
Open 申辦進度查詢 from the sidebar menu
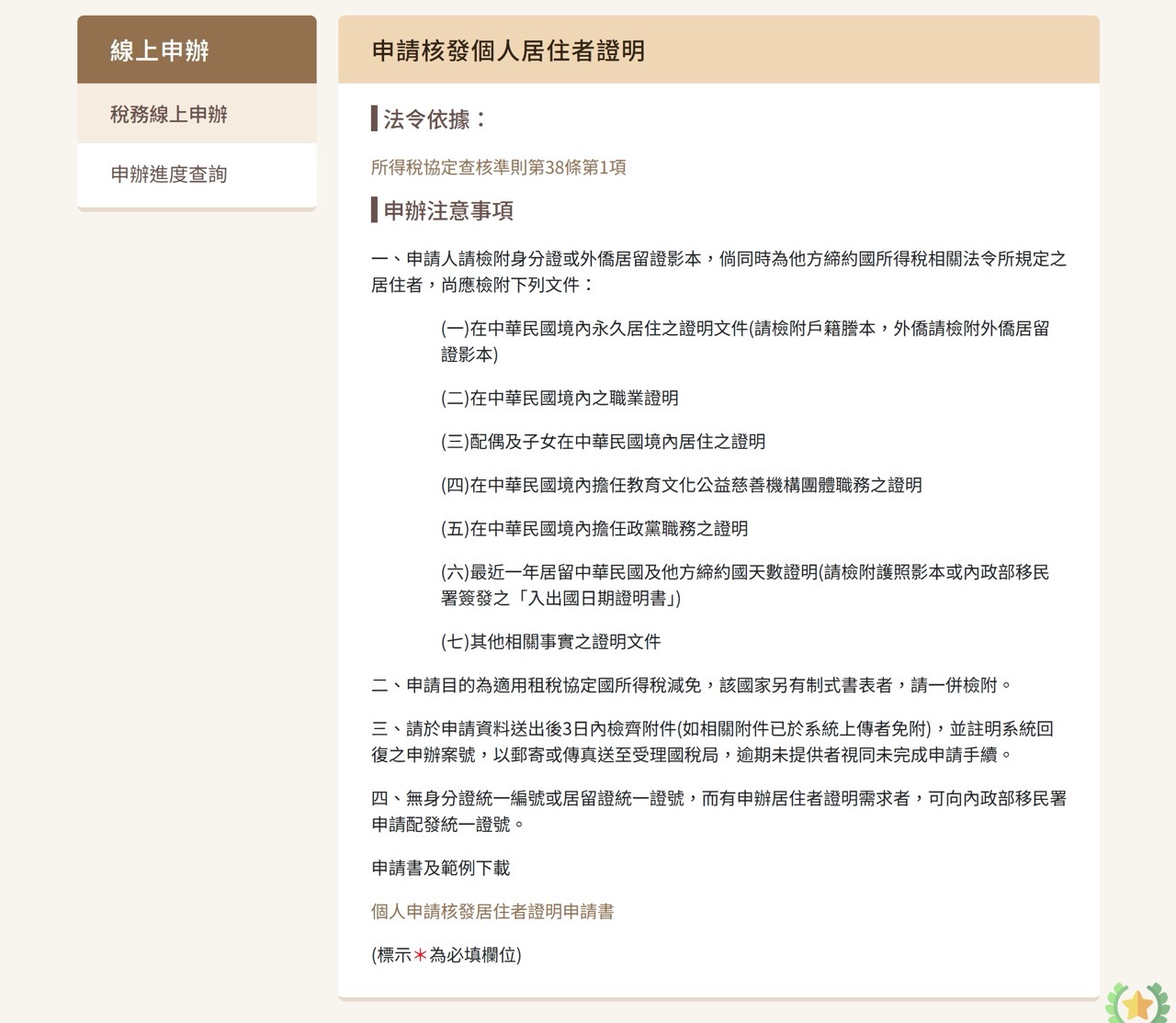(170, 174)
